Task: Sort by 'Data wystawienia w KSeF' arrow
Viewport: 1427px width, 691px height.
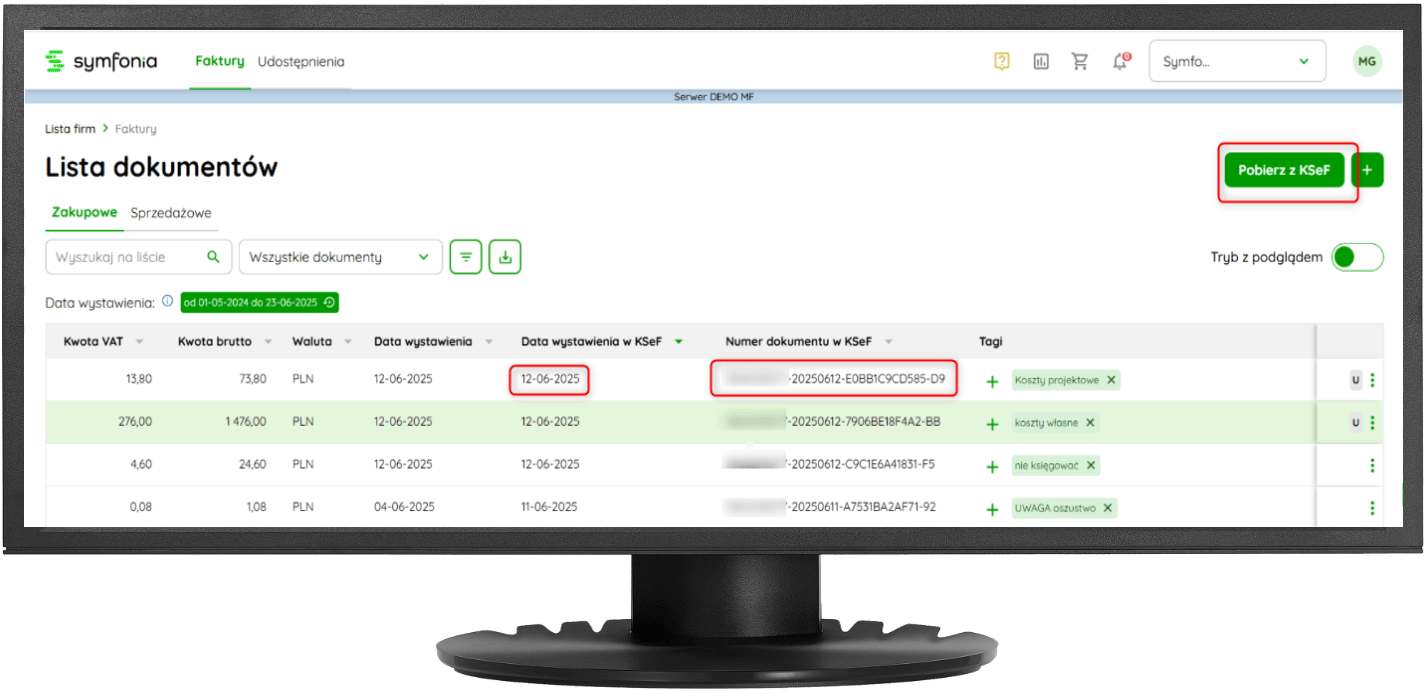Action: point(679,342)
